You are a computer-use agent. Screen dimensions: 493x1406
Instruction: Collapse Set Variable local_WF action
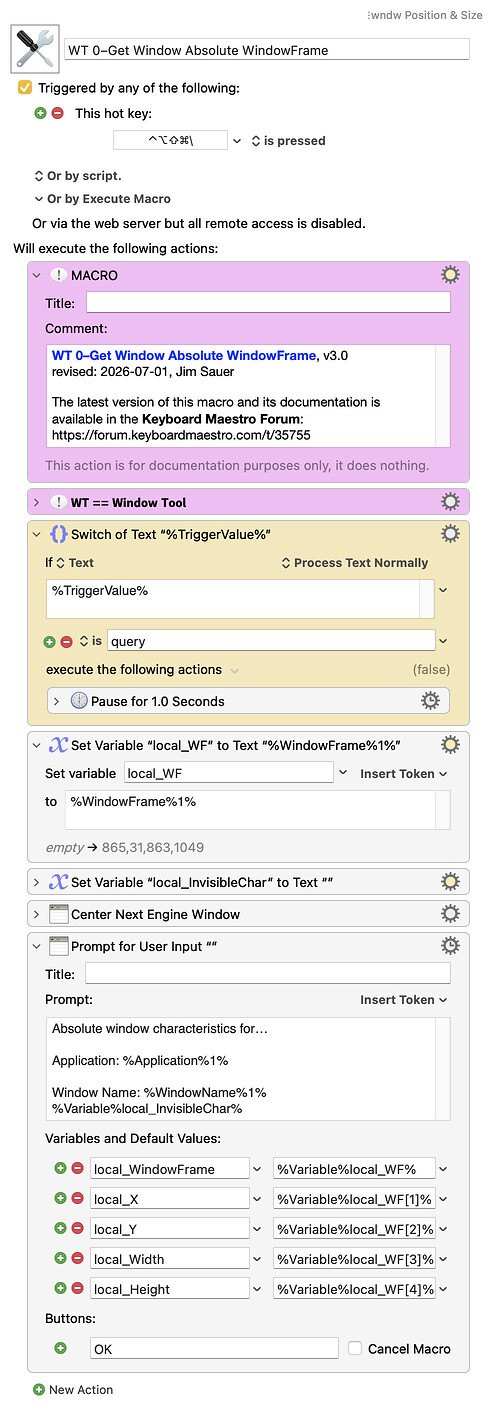(37, 745)
